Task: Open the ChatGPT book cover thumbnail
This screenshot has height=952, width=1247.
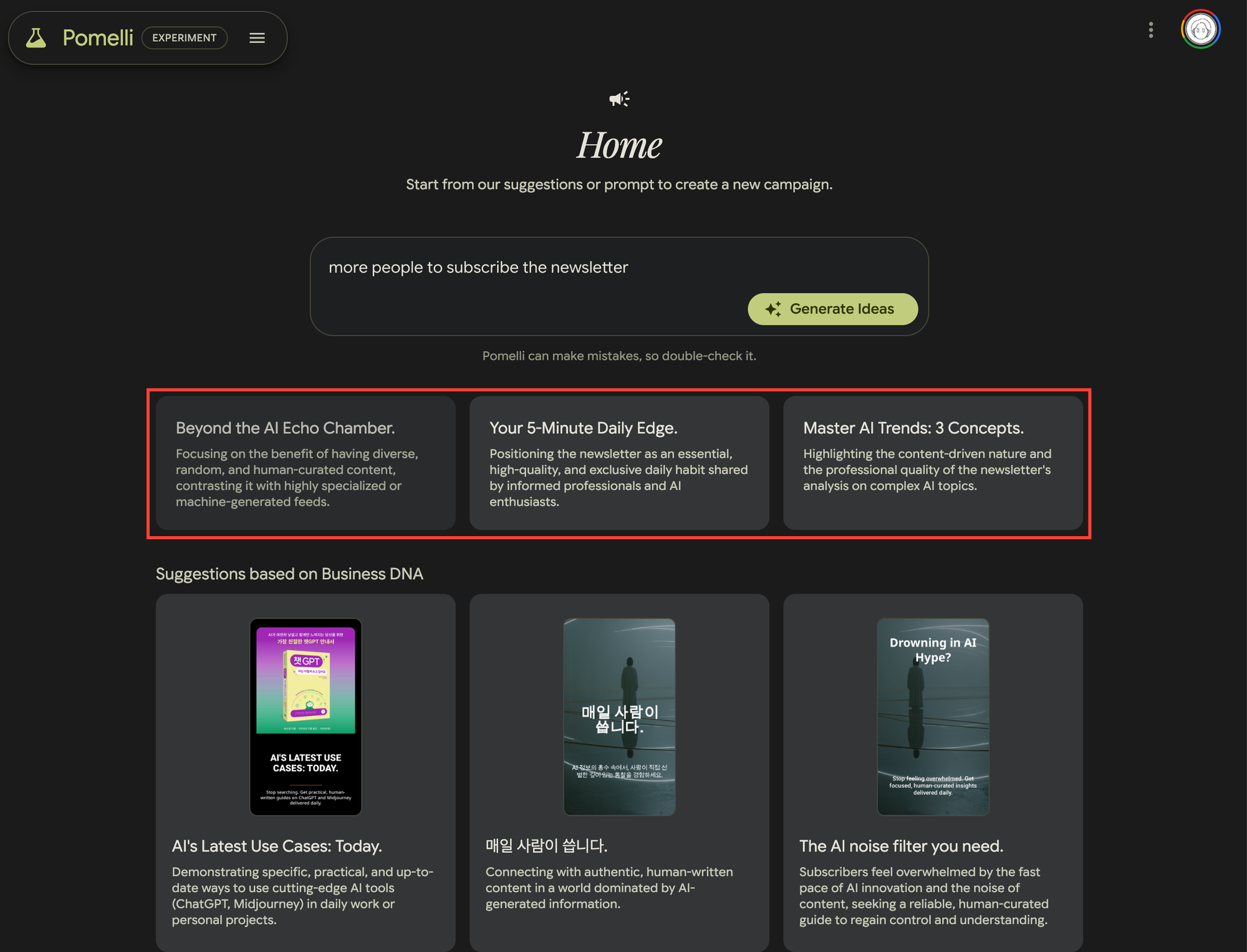Action: point(306,717)
